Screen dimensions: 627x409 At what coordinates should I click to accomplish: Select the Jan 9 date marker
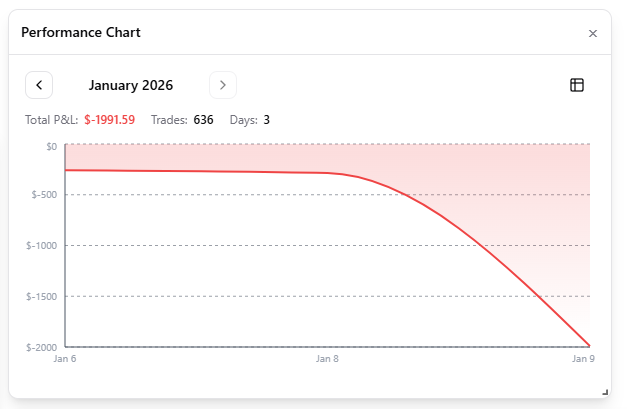(x=583, y=358)
